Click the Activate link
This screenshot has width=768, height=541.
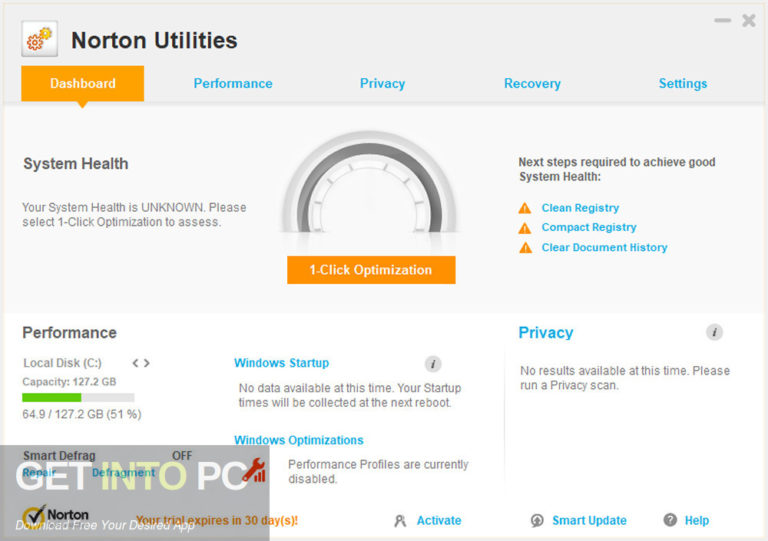click(x=439, y=520)
